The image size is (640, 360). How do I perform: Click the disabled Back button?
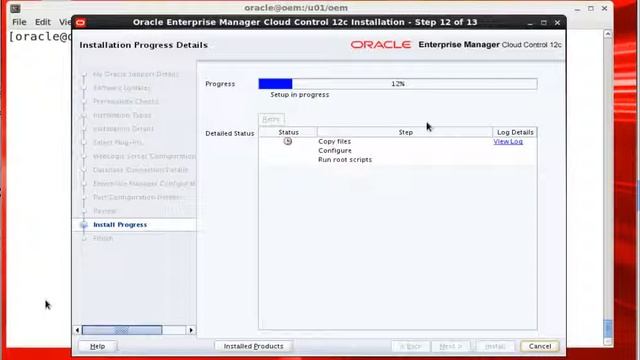(410, 346)
